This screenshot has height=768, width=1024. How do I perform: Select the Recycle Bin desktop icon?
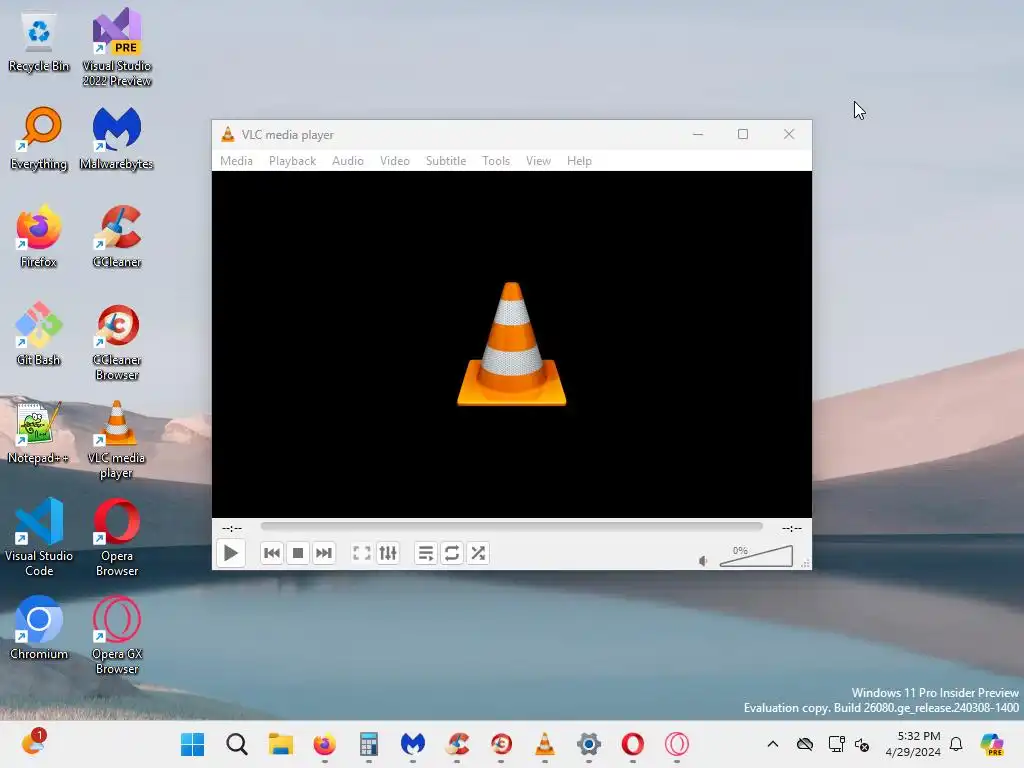[x=39, y=43]
